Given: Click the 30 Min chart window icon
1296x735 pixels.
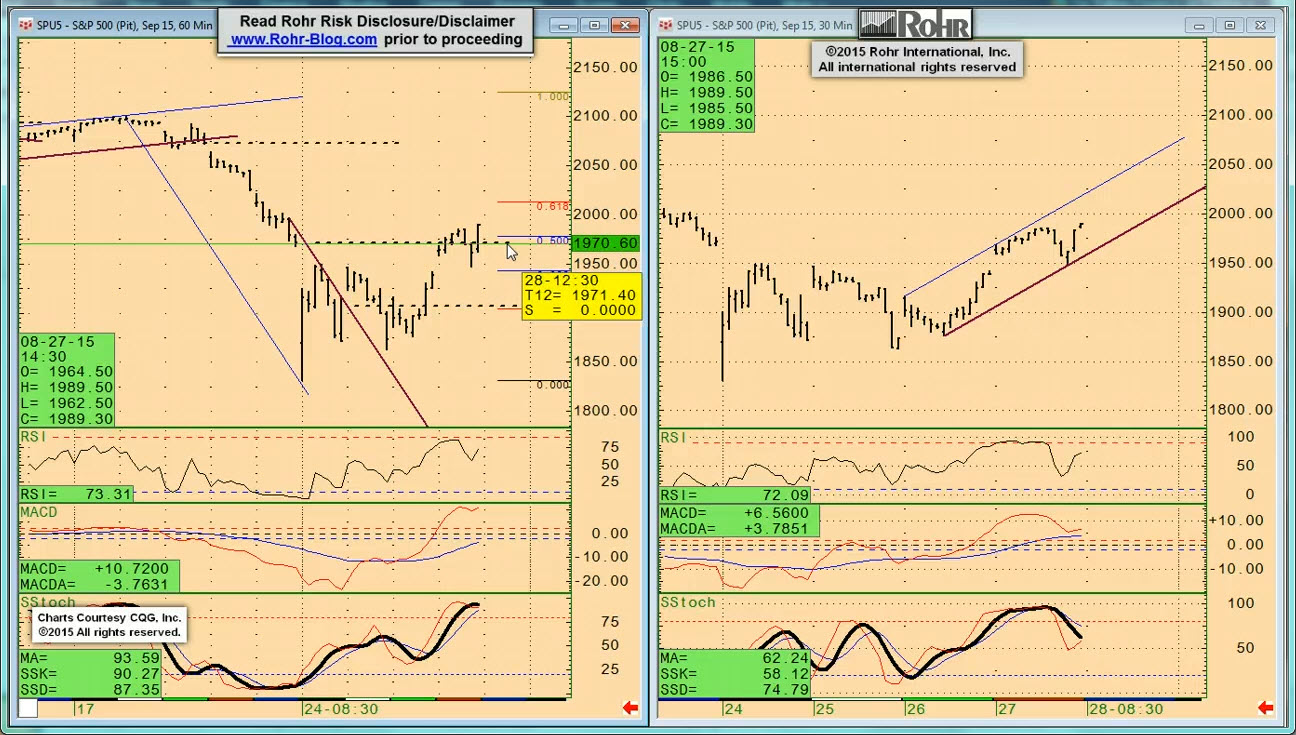Looking at the screenshot, I should pyautogui.click(x=666, y=25).
